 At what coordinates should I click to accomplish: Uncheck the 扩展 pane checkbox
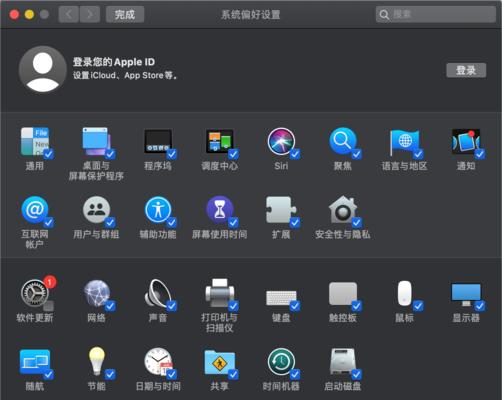click(295, 222)
